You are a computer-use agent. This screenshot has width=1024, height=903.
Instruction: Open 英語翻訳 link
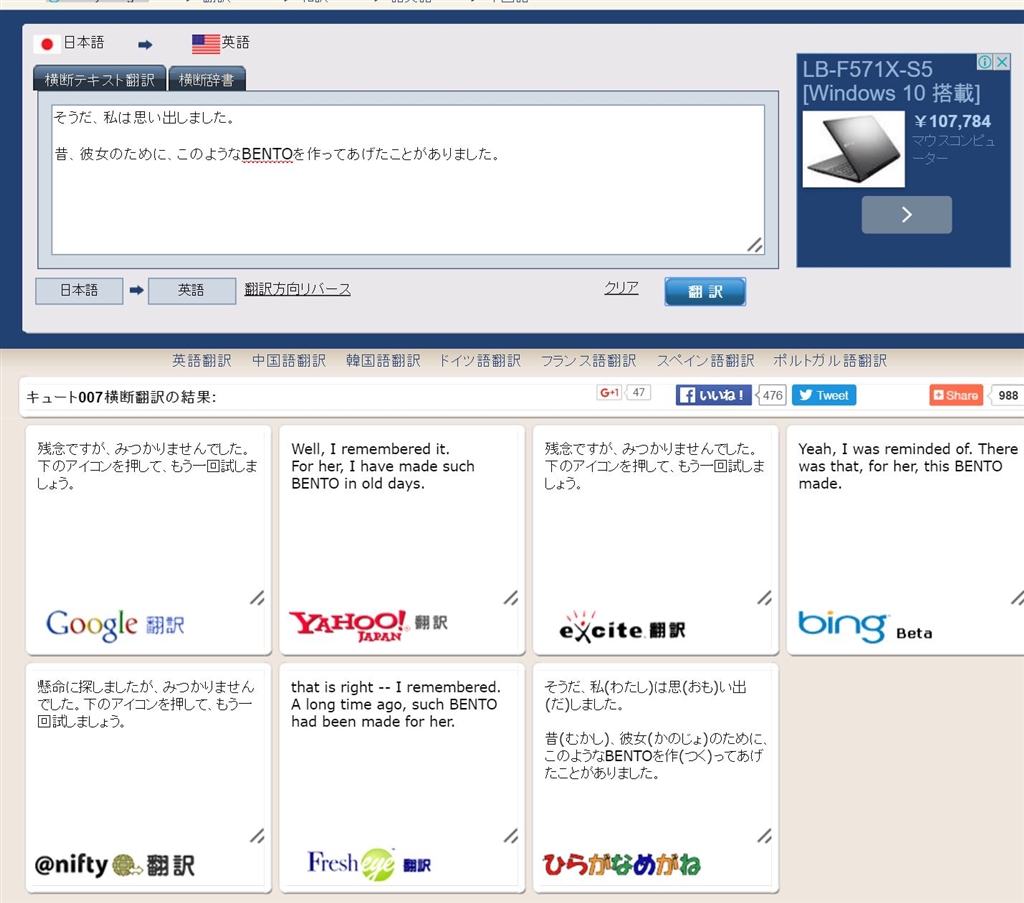(x=202, y=360)
